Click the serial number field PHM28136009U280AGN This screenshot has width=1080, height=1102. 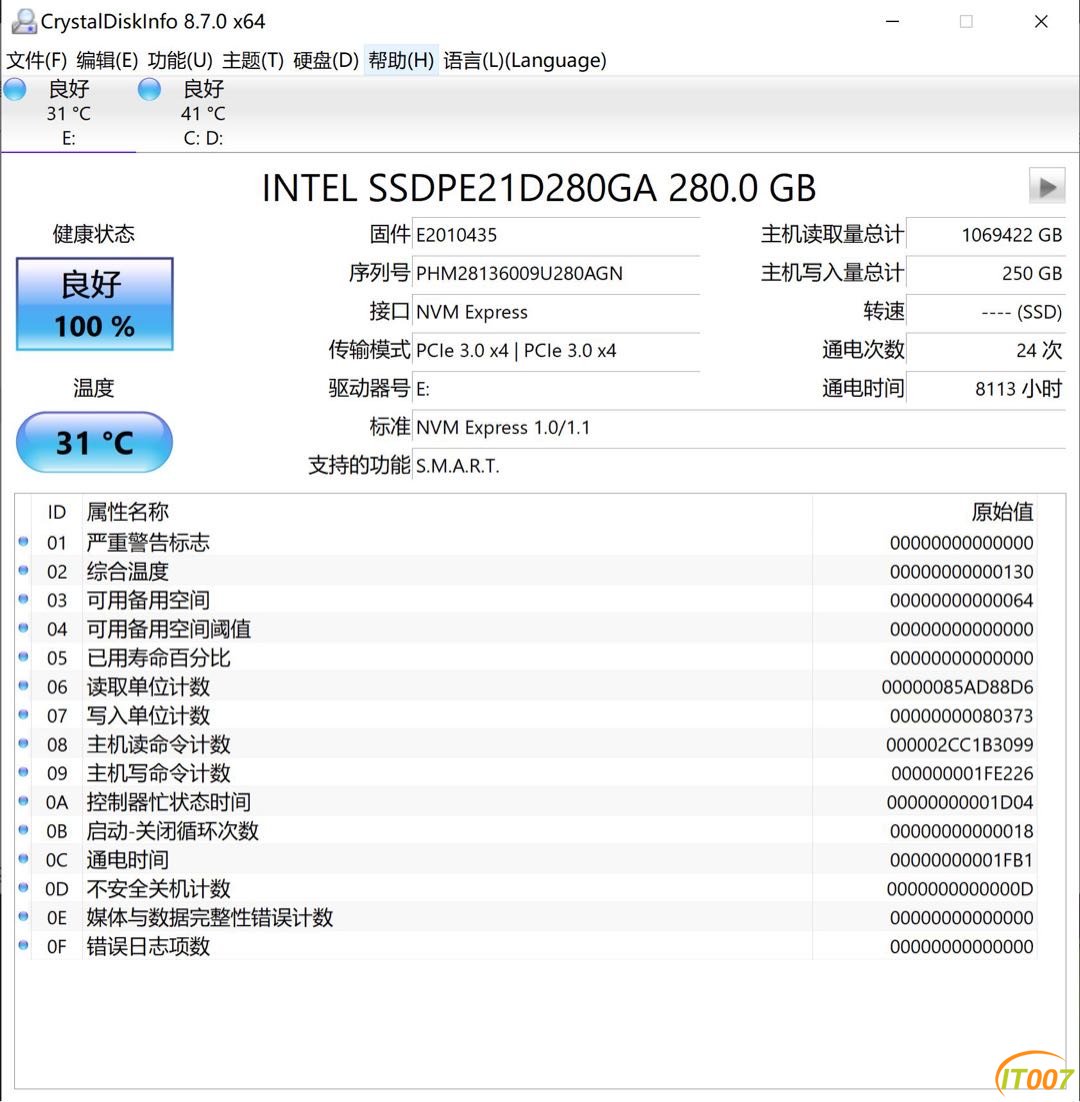(x=556, y=273)
